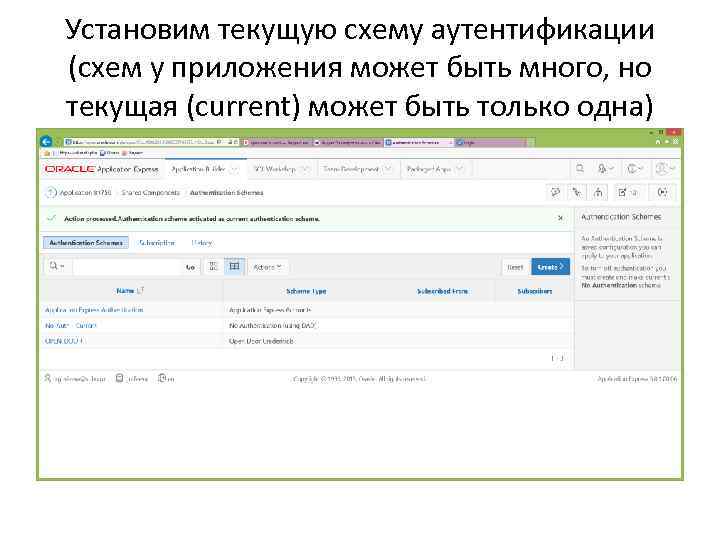Select the History sub-tab

pyautogui.click(x=202, y=242)
